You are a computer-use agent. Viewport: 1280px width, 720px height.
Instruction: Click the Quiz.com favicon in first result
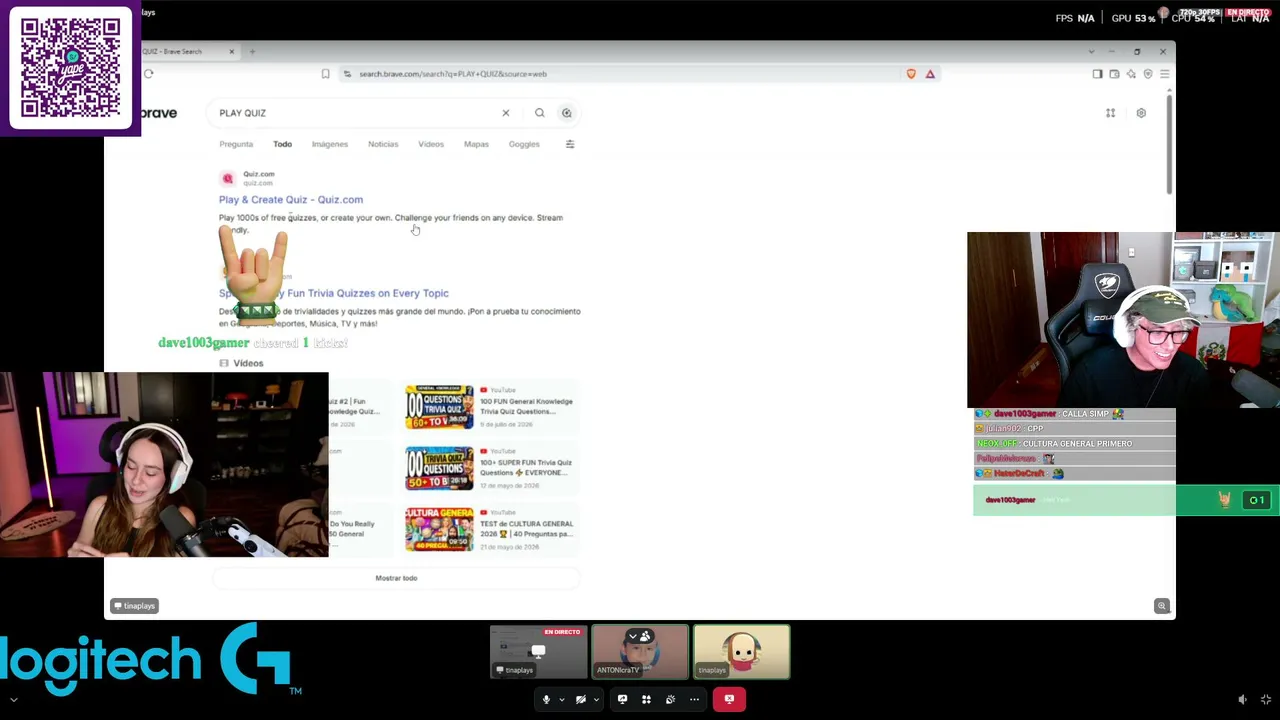tap(228, 179)
